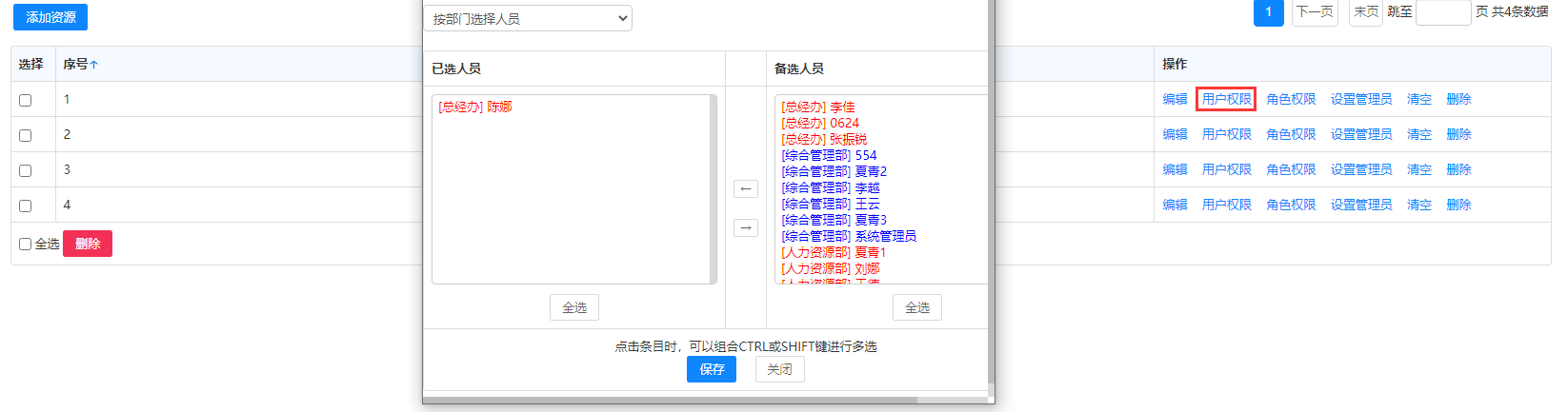The width and height of the screenshot is (1568, 412).
Task: Toggle the 全选 checkbox below the table
Action: (26, 245)
